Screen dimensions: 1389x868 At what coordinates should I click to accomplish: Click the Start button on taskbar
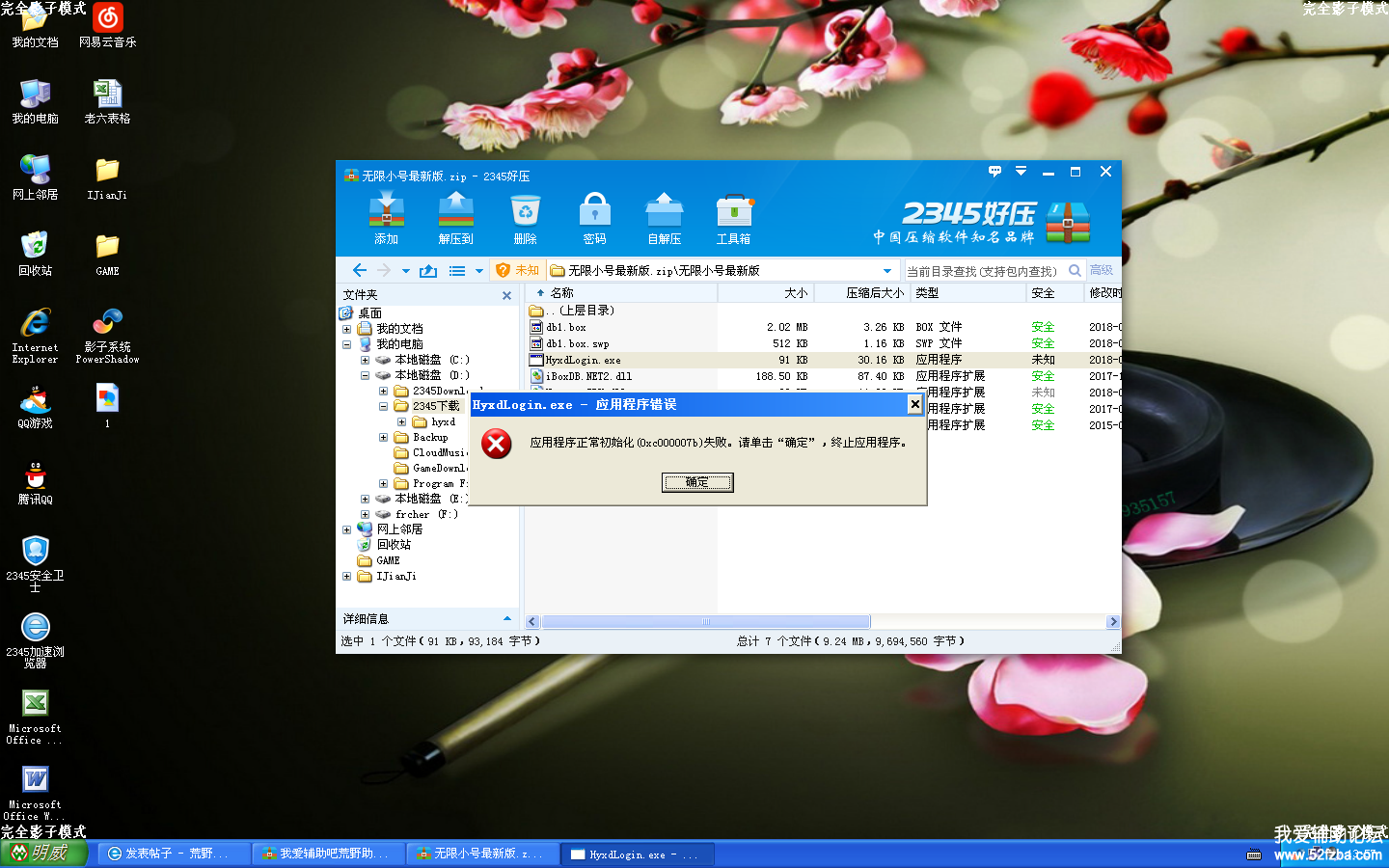tap(44, 853)
